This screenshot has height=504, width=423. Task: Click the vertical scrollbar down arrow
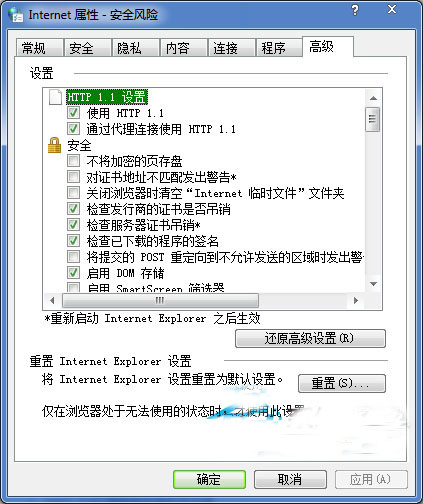click(373, 284)
